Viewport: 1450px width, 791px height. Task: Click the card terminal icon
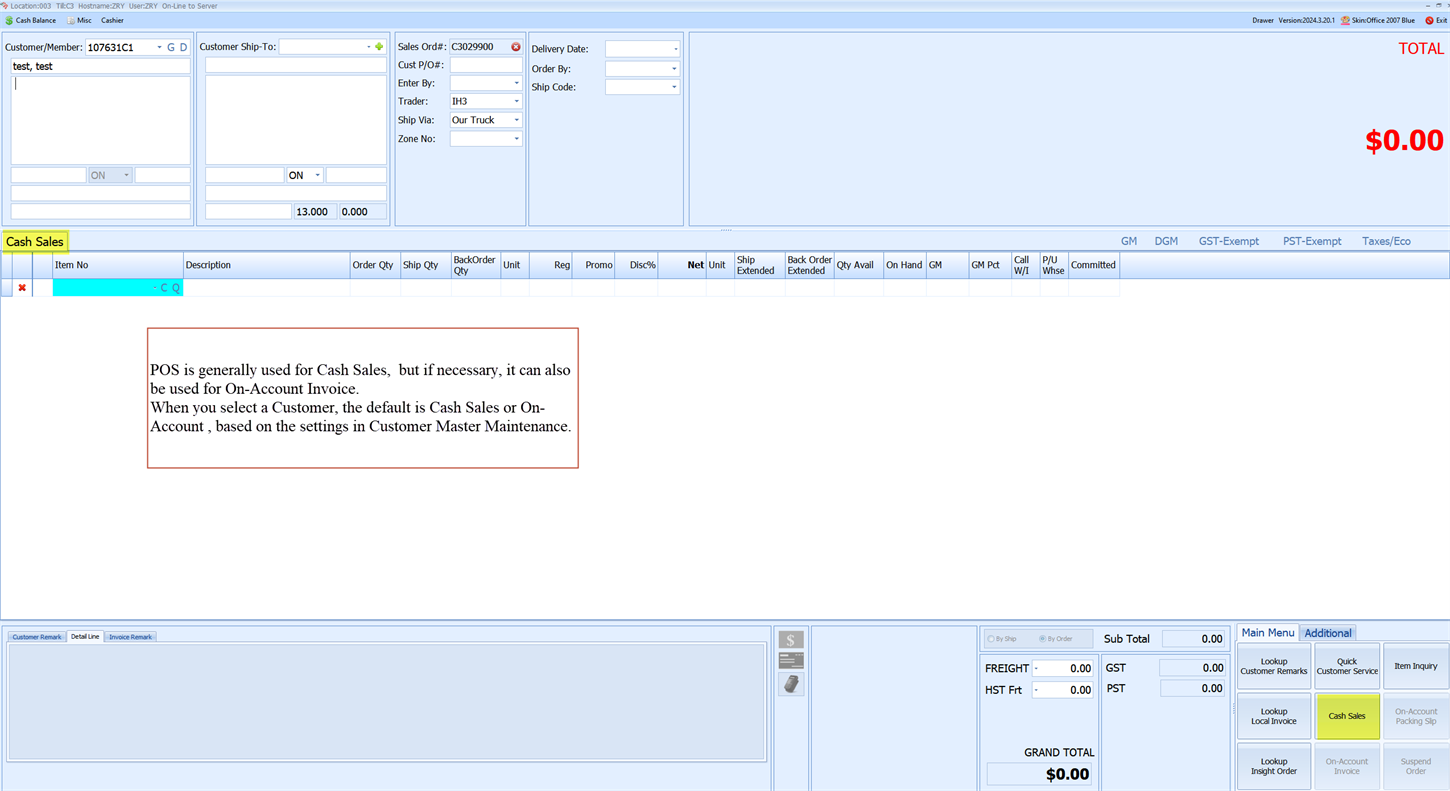pyautogui.click(x=791, y=684)
